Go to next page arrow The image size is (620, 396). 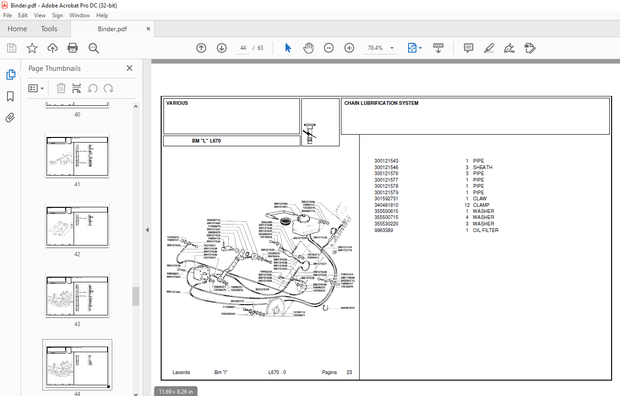click(x=222, y=48)
